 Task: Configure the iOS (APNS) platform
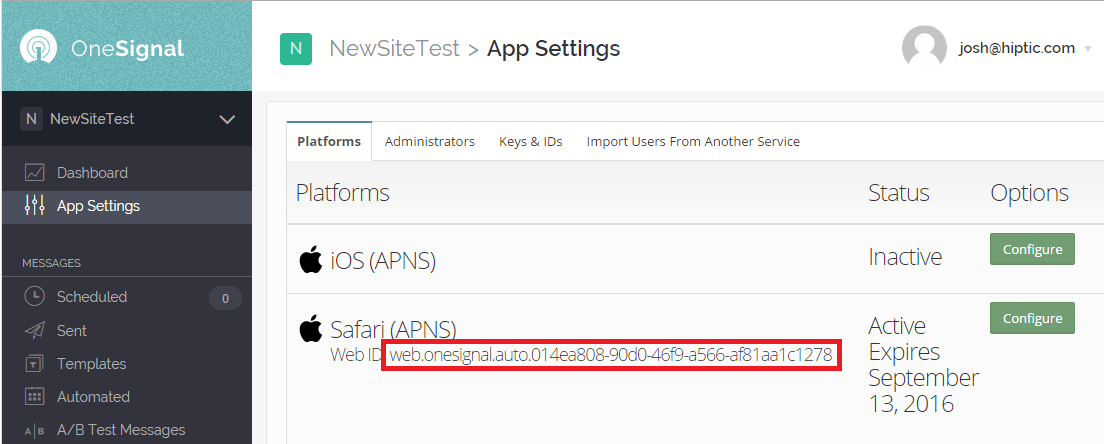(x=1032, y=249)
